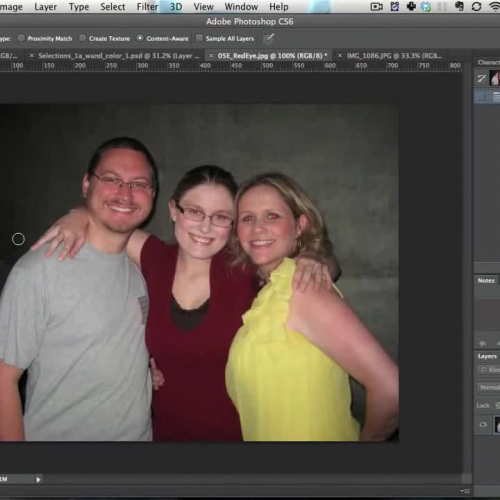
Task: Open the Image menu
Action: pyautogui.click(x=11, y=7)
